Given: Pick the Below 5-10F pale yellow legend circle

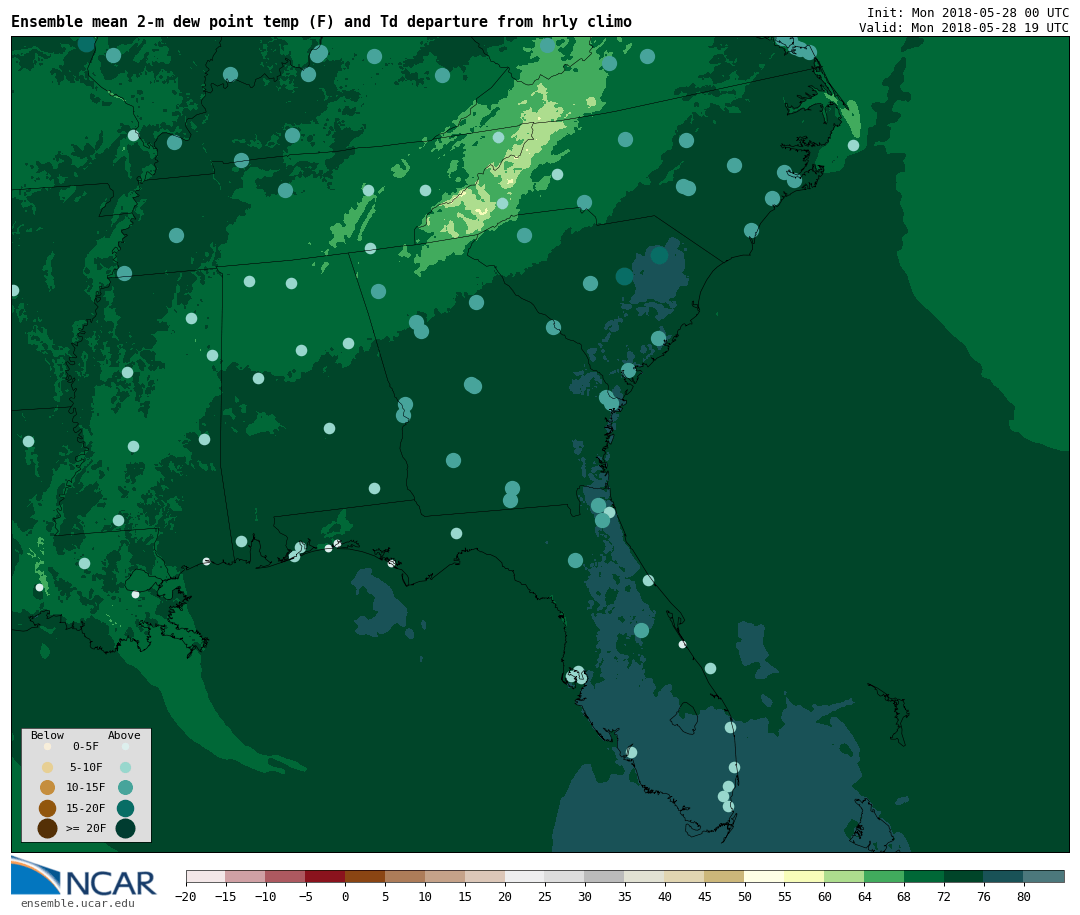Looking at the screenshot, I should pos(47,767).
